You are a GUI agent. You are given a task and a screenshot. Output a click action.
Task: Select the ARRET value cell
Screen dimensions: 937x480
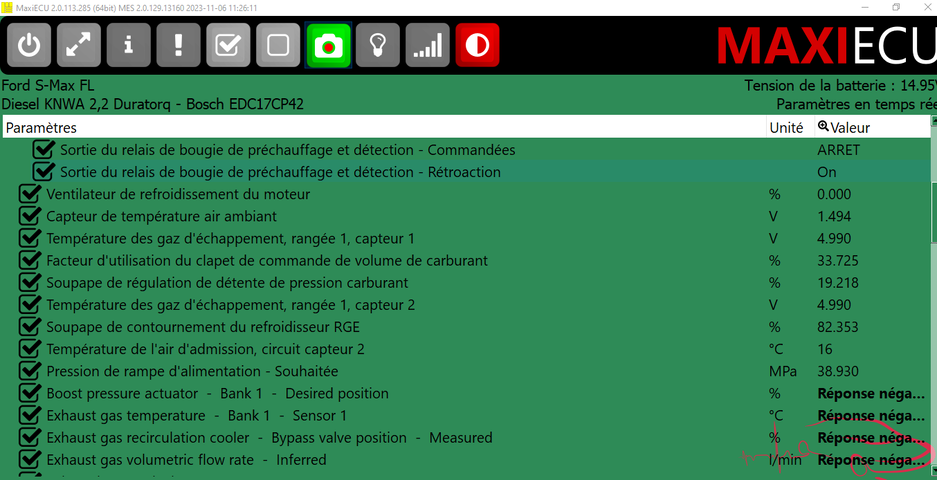coord(838,150)
